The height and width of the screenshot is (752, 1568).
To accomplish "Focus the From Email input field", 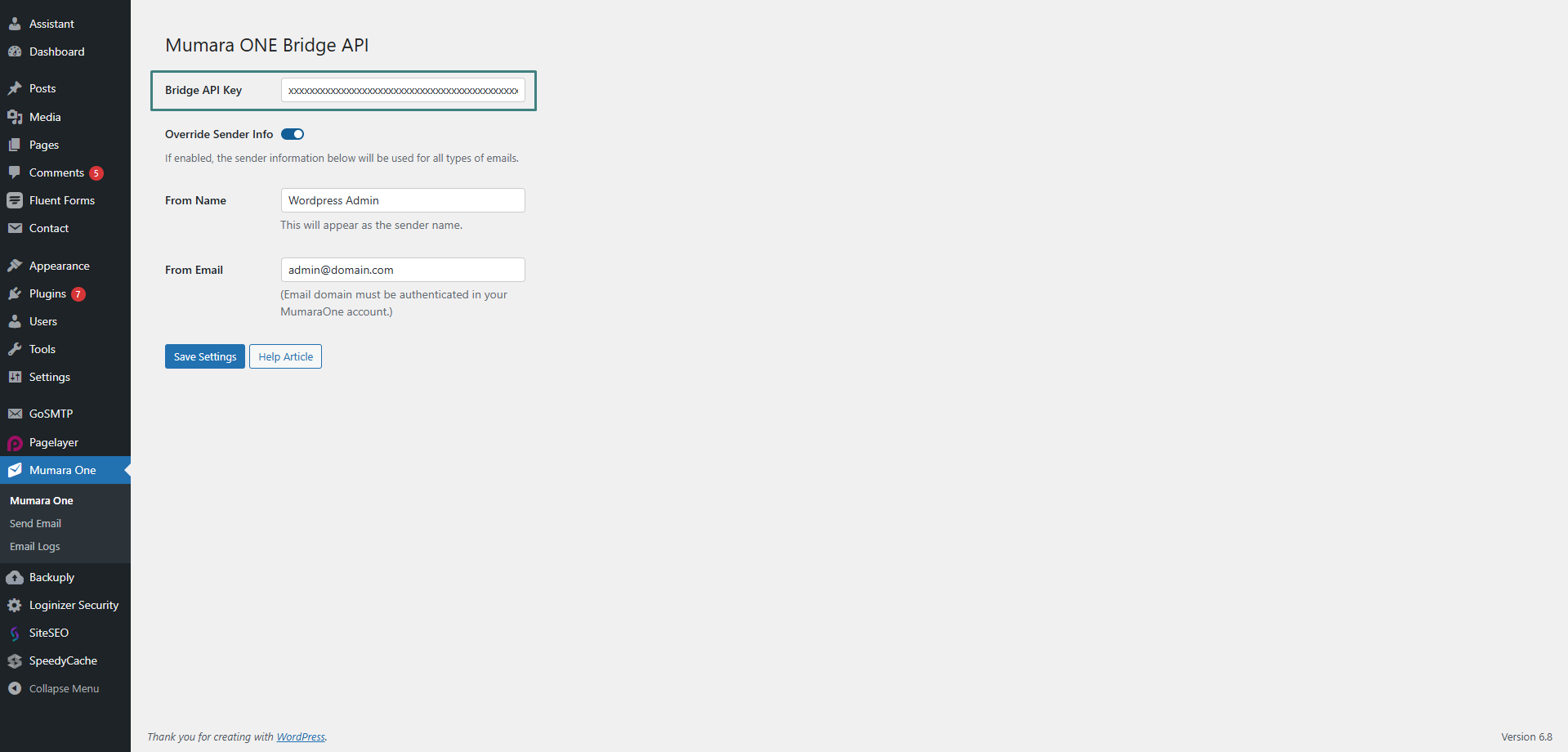I will [x=403, y=270].
